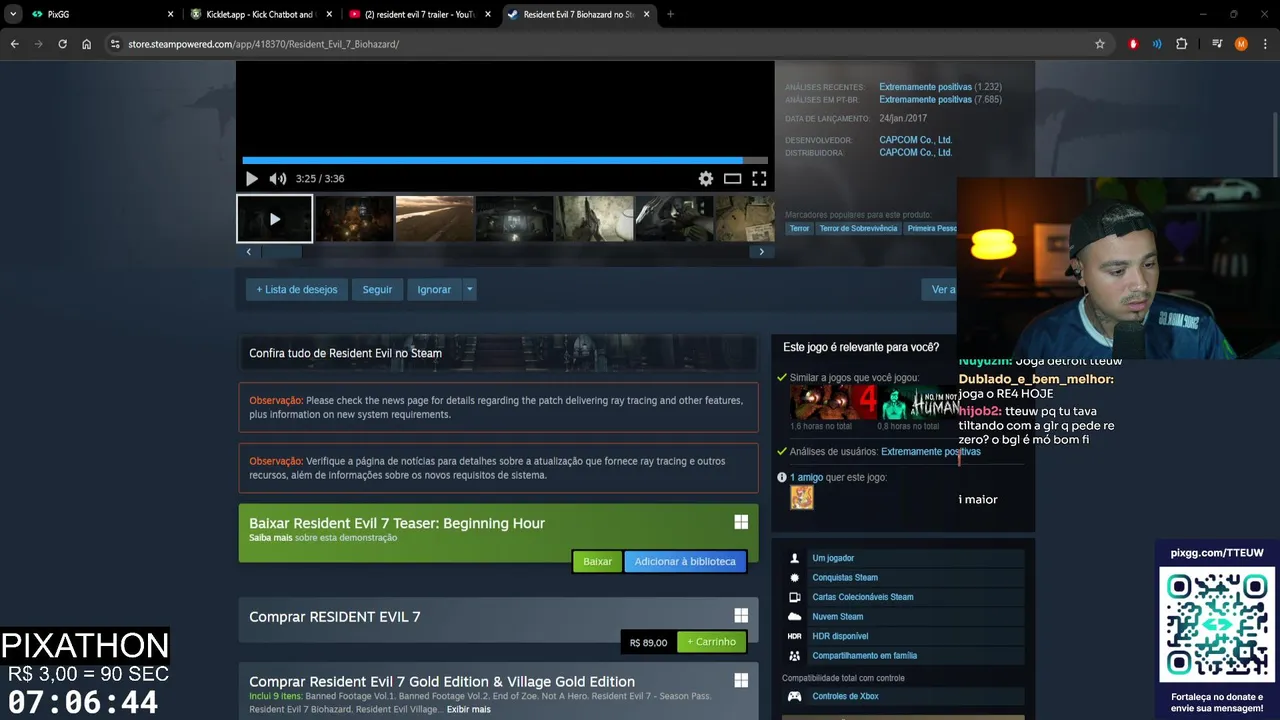
Task: View site information icon in address bar
Action: coord(115,44)
